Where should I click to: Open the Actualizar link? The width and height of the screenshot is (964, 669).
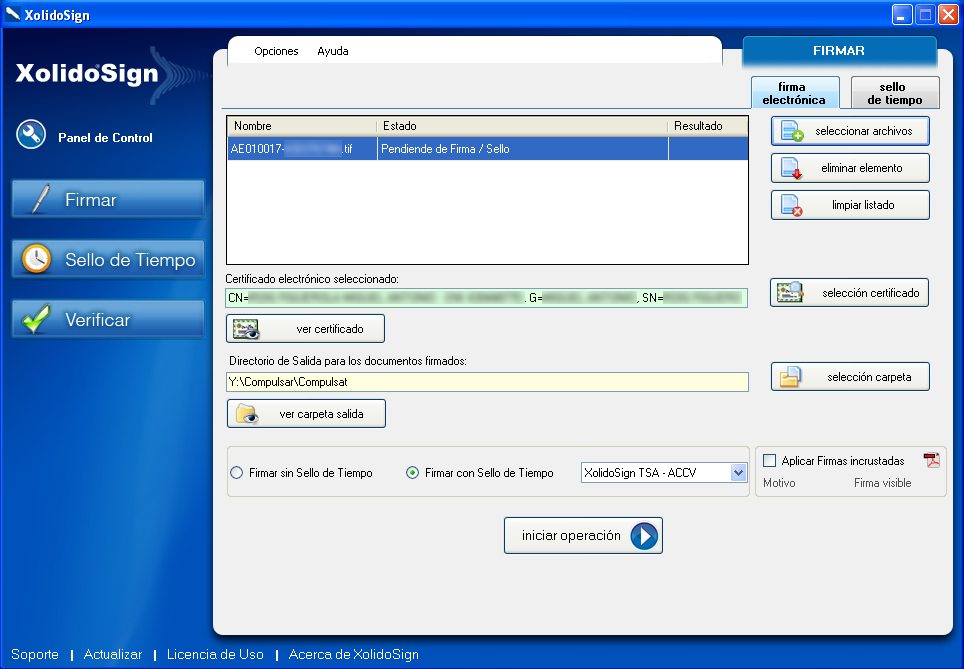pyautogui.click(x=113, y=654)
